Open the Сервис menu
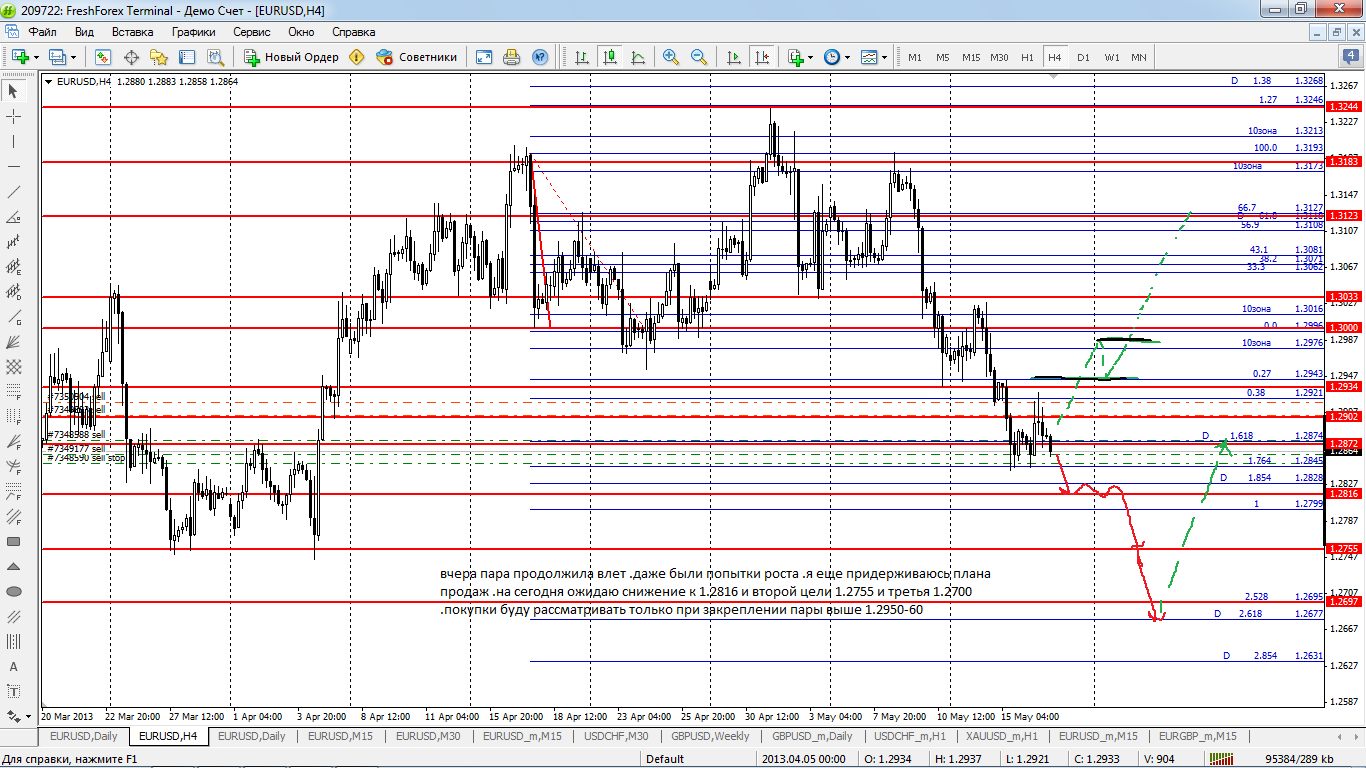Viewport: 1366px width, 768px height. [251, 32]
